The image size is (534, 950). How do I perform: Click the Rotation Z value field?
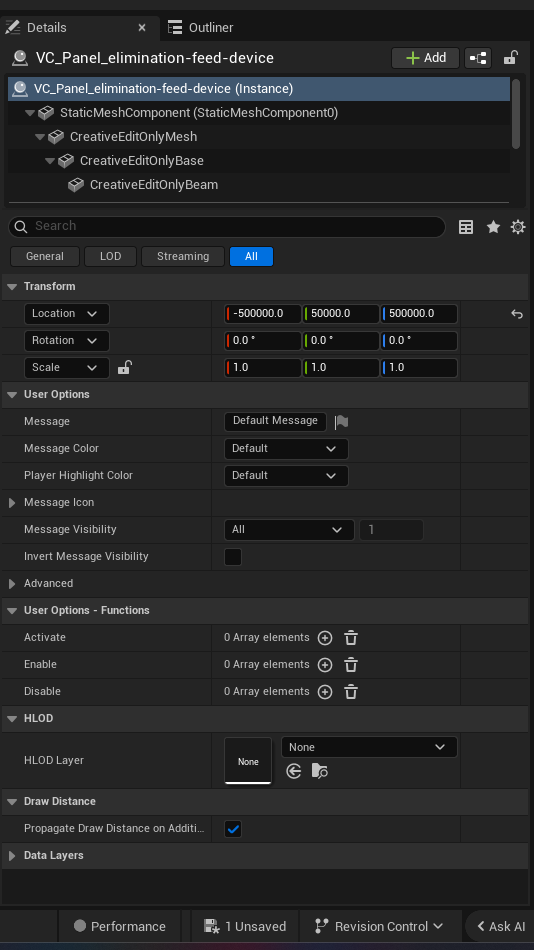pyautogui.click(x=419, y=340)
